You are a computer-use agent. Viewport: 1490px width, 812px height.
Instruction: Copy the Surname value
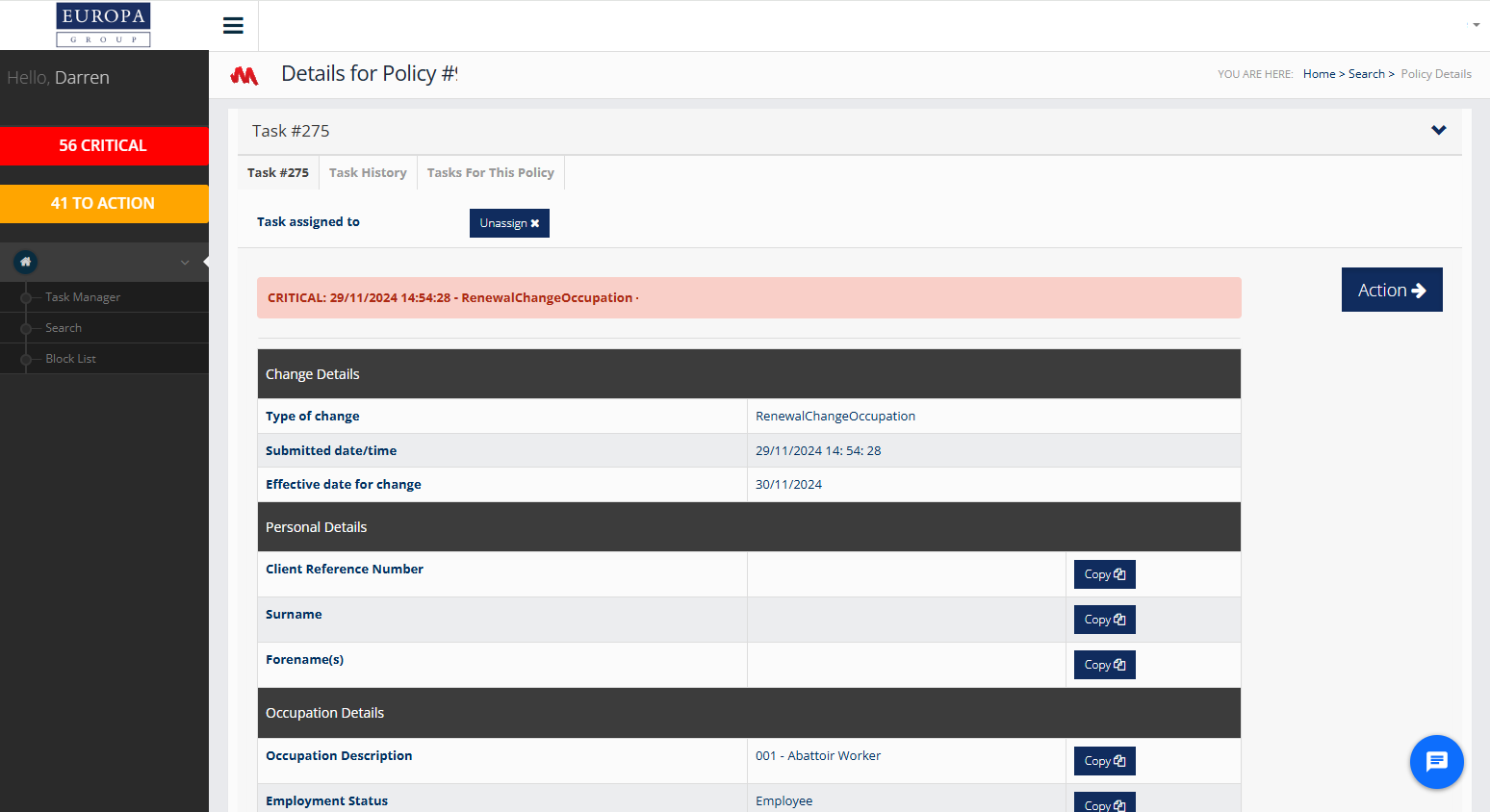[1104, 620]
